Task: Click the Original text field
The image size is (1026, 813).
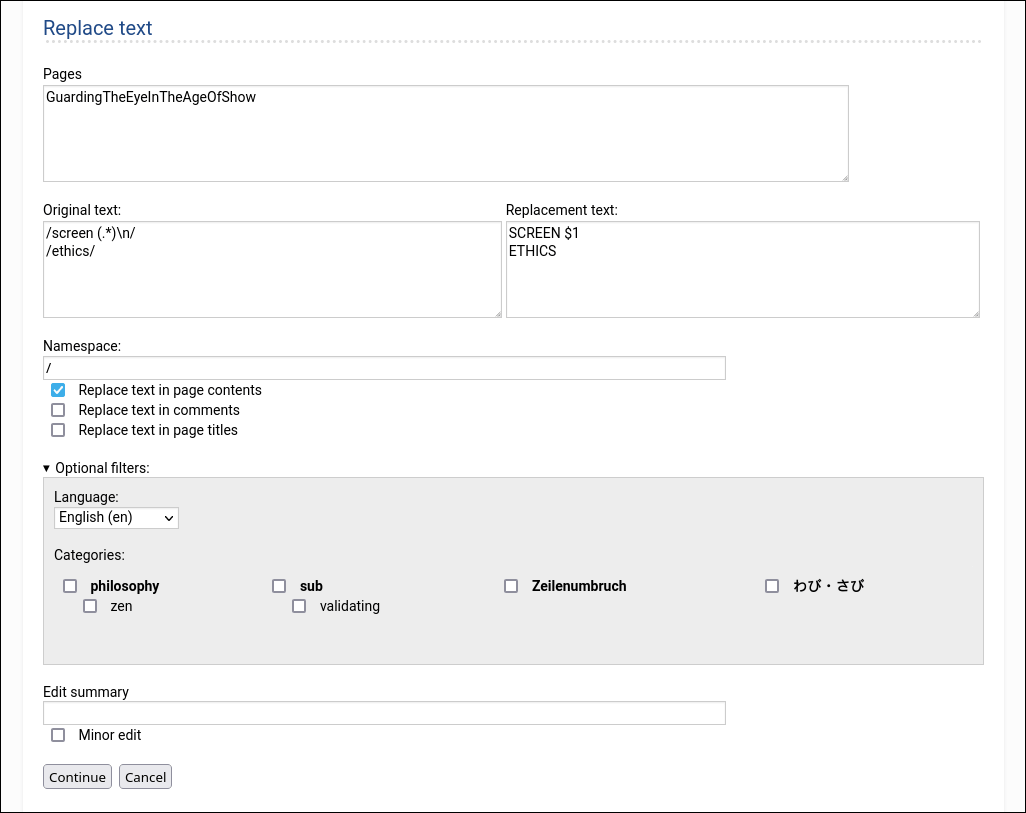Action: coord(271,269)
